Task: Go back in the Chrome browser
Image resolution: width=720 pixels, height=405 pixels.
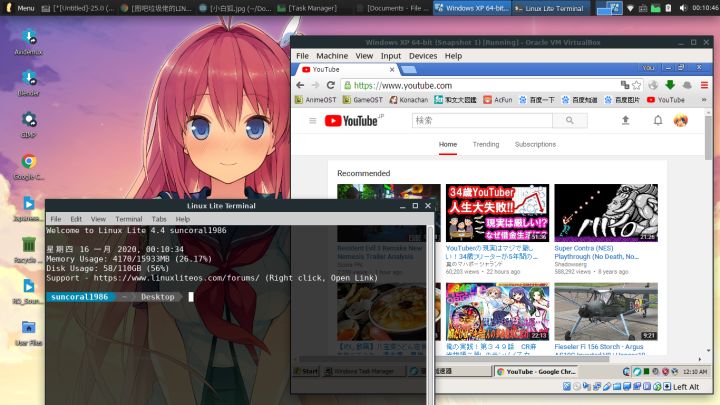Action: (x=300, y=85)
